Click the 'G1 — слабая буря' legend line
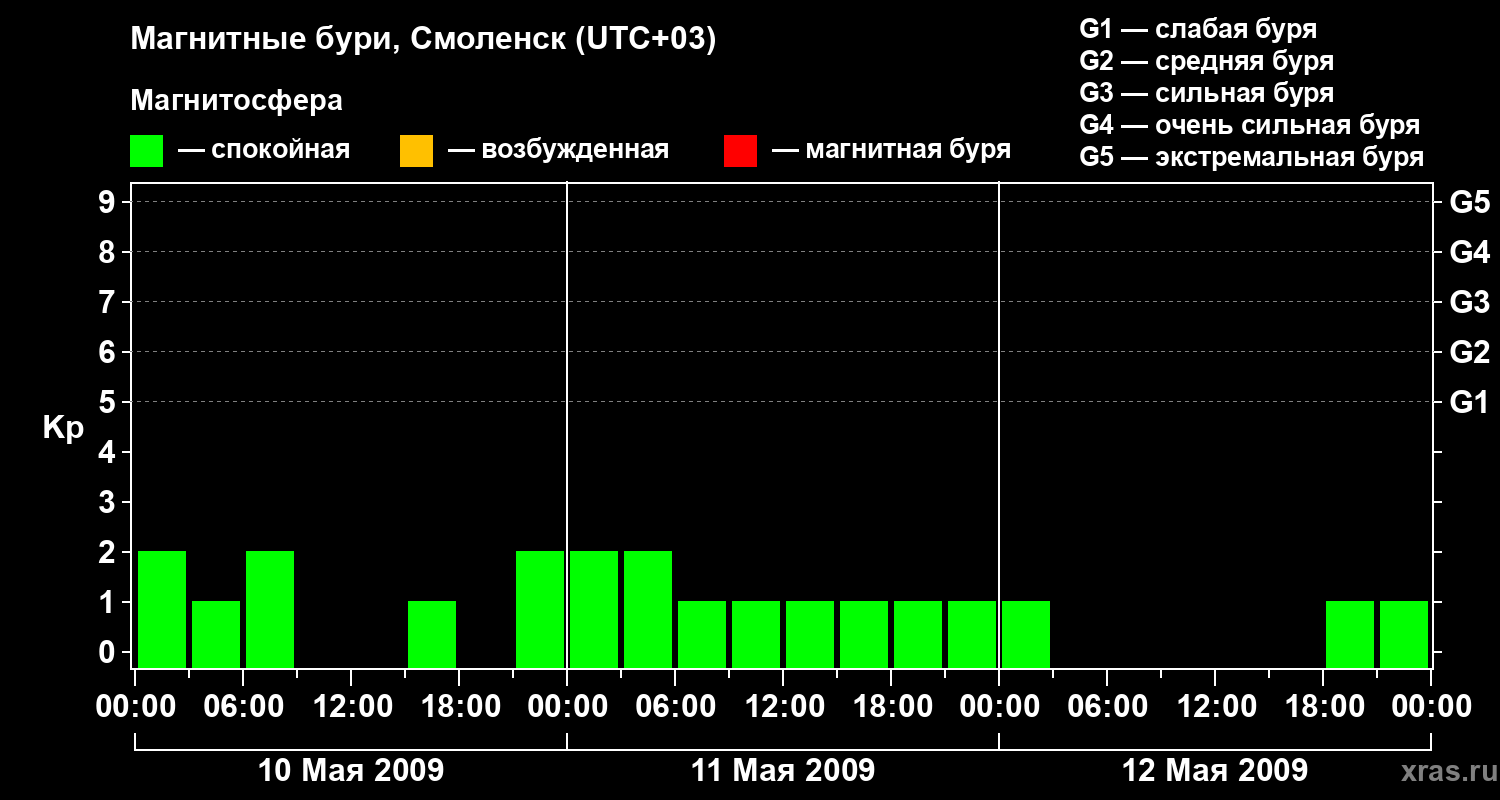Viewport: 1500px width, 800px height. (x=1198, y=29)
